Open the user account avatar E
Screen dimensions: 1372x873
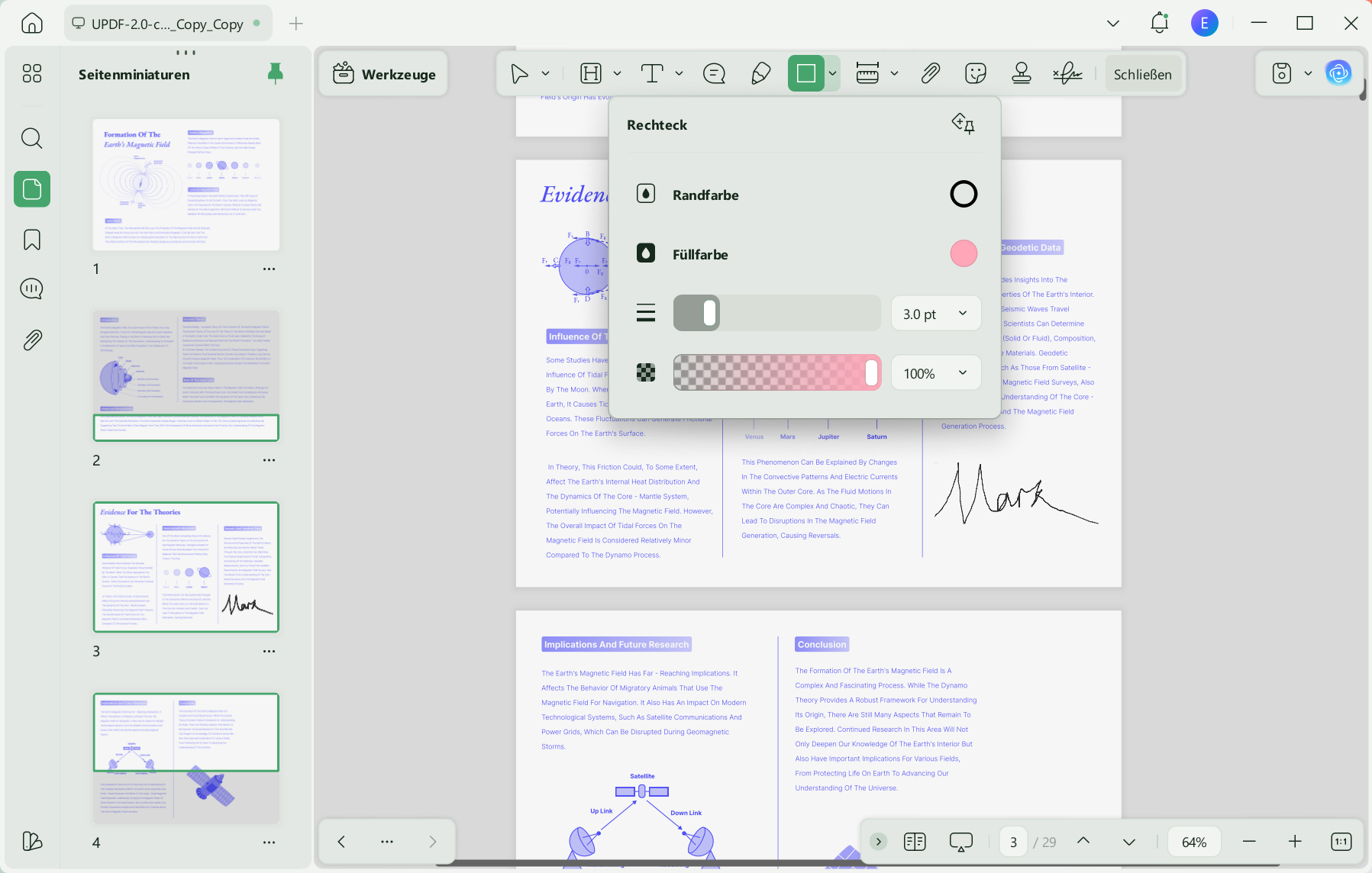pyautogui.click(x=1205, y=23)
